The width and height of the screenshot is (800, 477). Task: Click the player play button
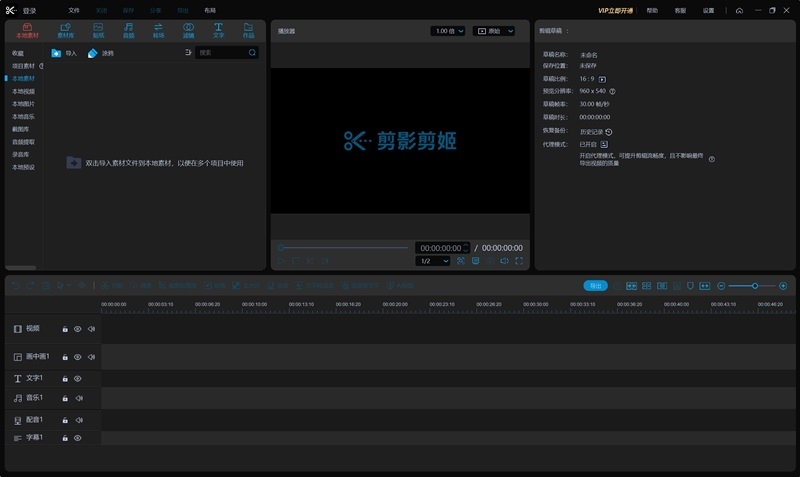pyautogui.click(x=281, y=261)
